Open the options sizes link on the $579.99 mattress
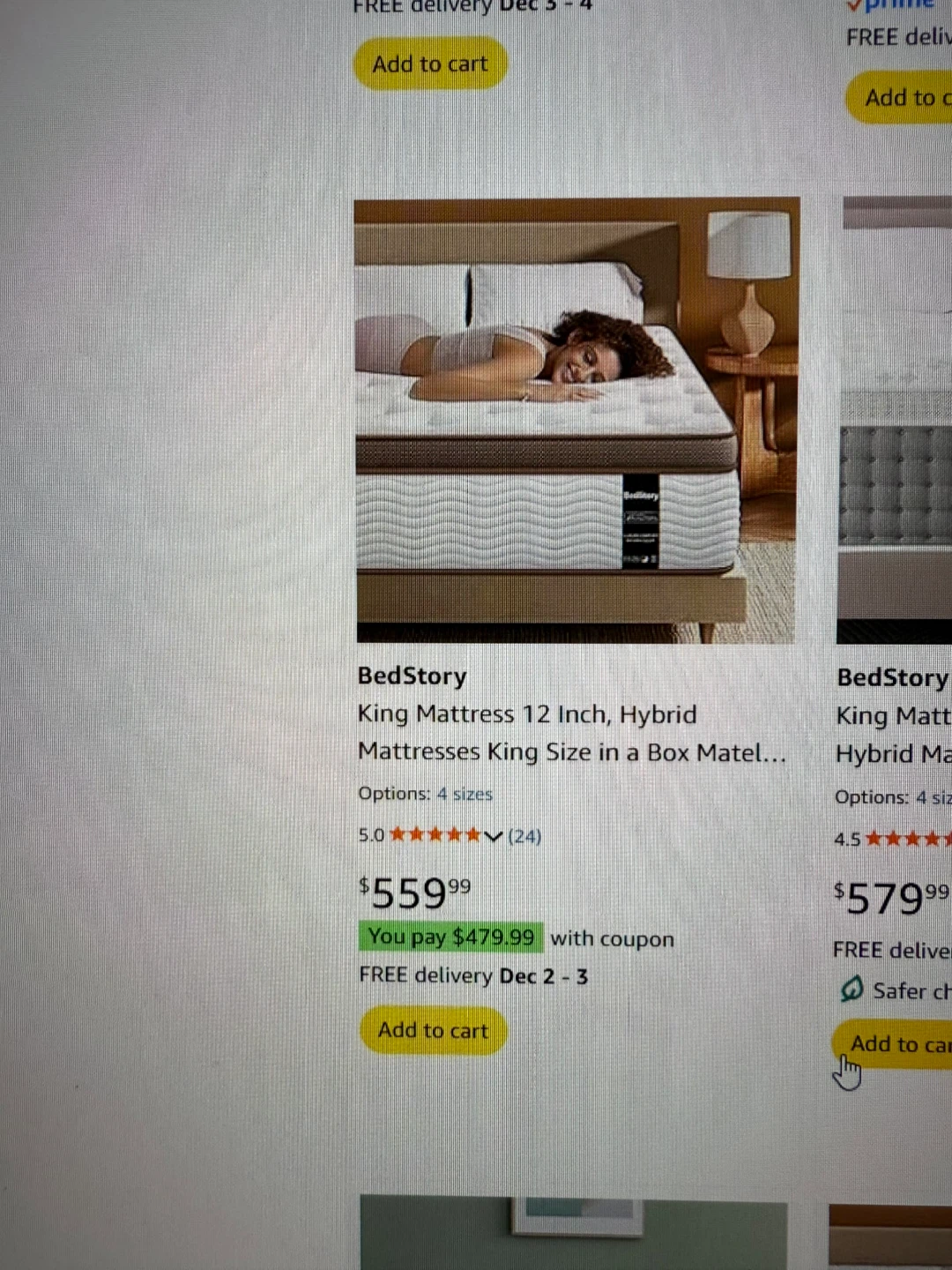 933,798
